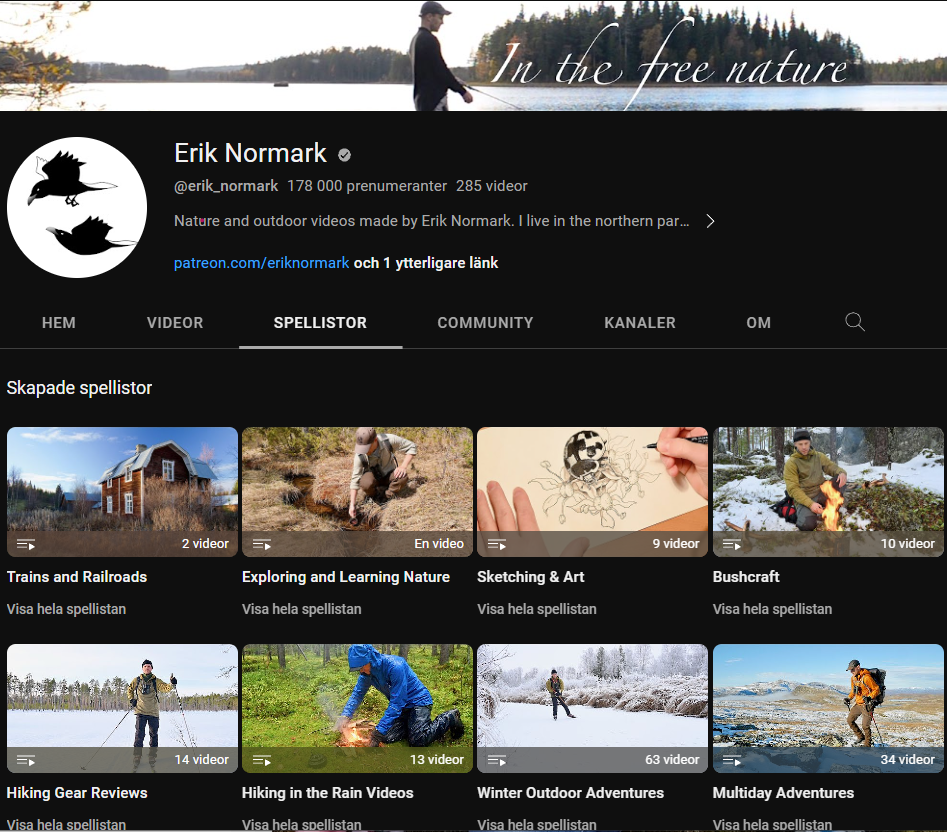This screenshot has height=832, width=947.
Task: Click the Erik Normark channel name
Action: coord(250,153)
